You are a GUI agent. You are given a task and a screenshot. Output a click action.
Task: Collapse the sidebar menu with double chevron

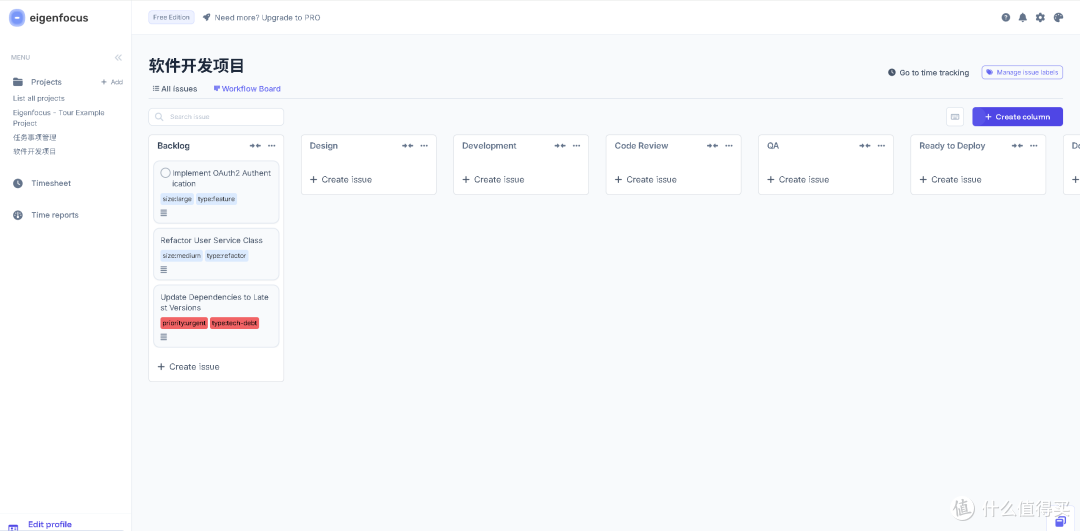118,58
